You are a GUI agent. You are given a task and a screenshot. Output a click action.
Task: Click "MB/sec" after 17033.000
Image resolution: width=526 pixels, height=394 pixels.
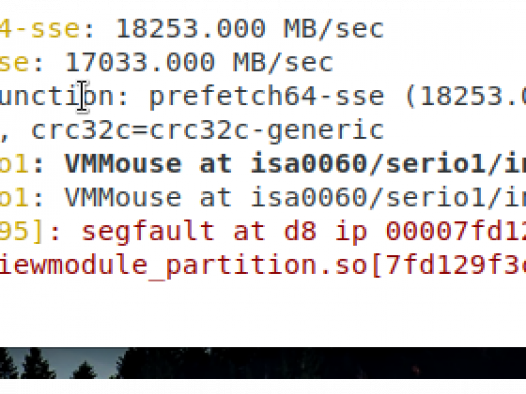283,62
